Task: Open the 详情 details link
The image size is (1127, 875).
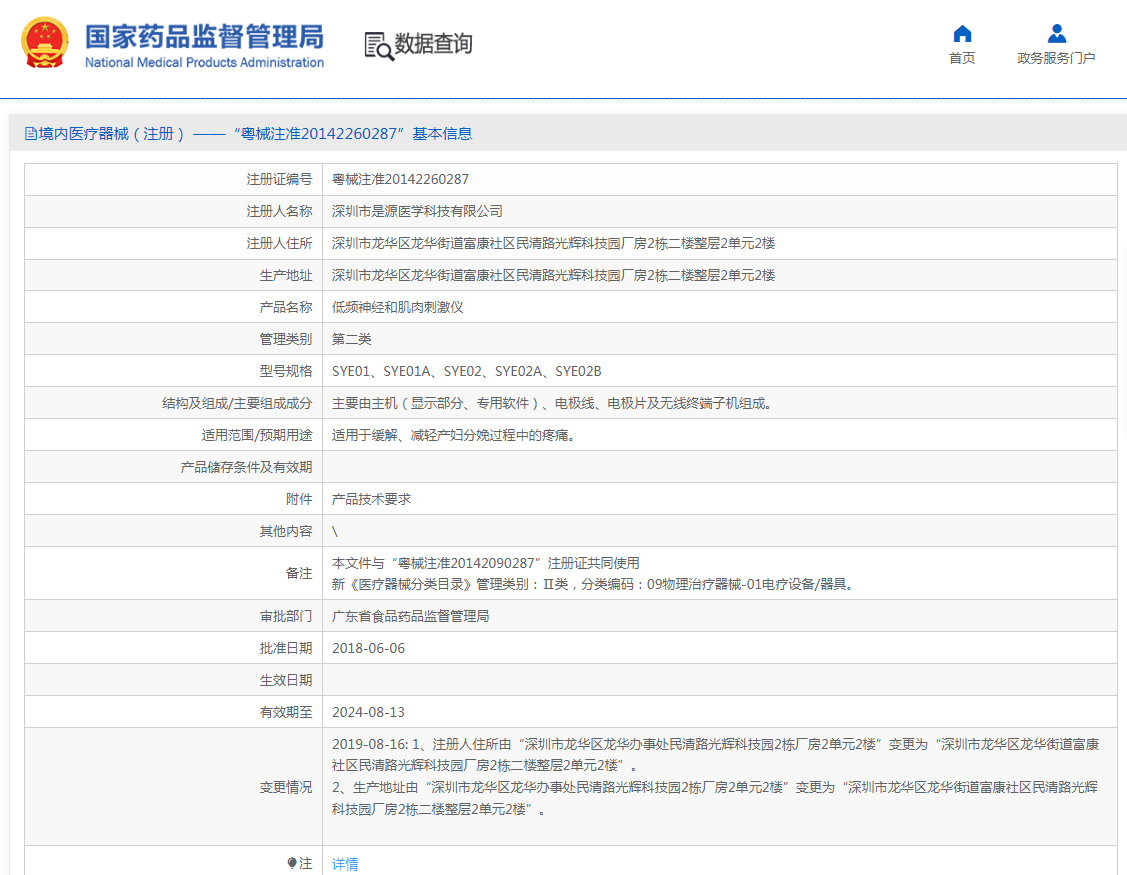Action: [345, 863]
